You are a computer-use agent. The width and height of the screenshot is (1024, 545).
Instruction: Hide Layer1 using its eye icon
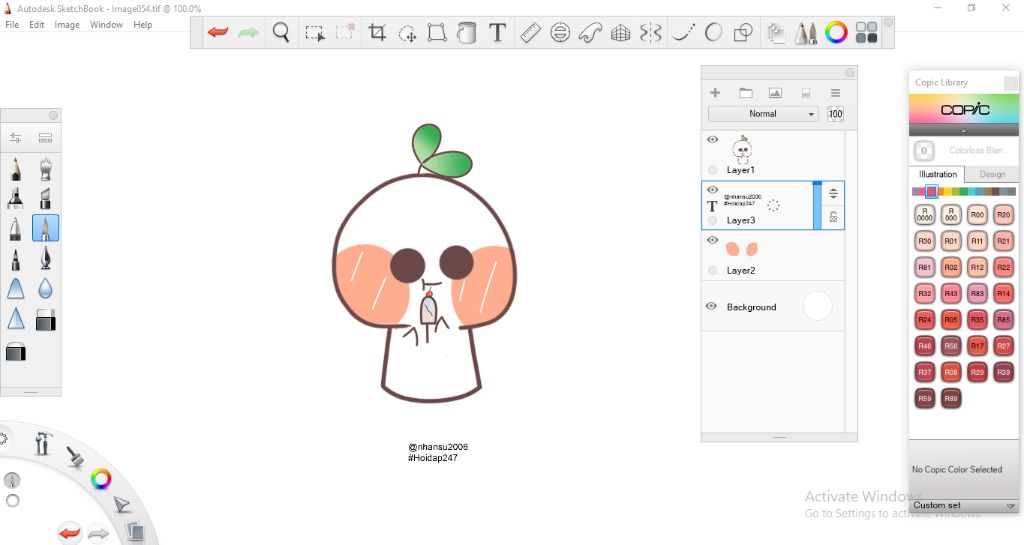click(x=713, y=140)
